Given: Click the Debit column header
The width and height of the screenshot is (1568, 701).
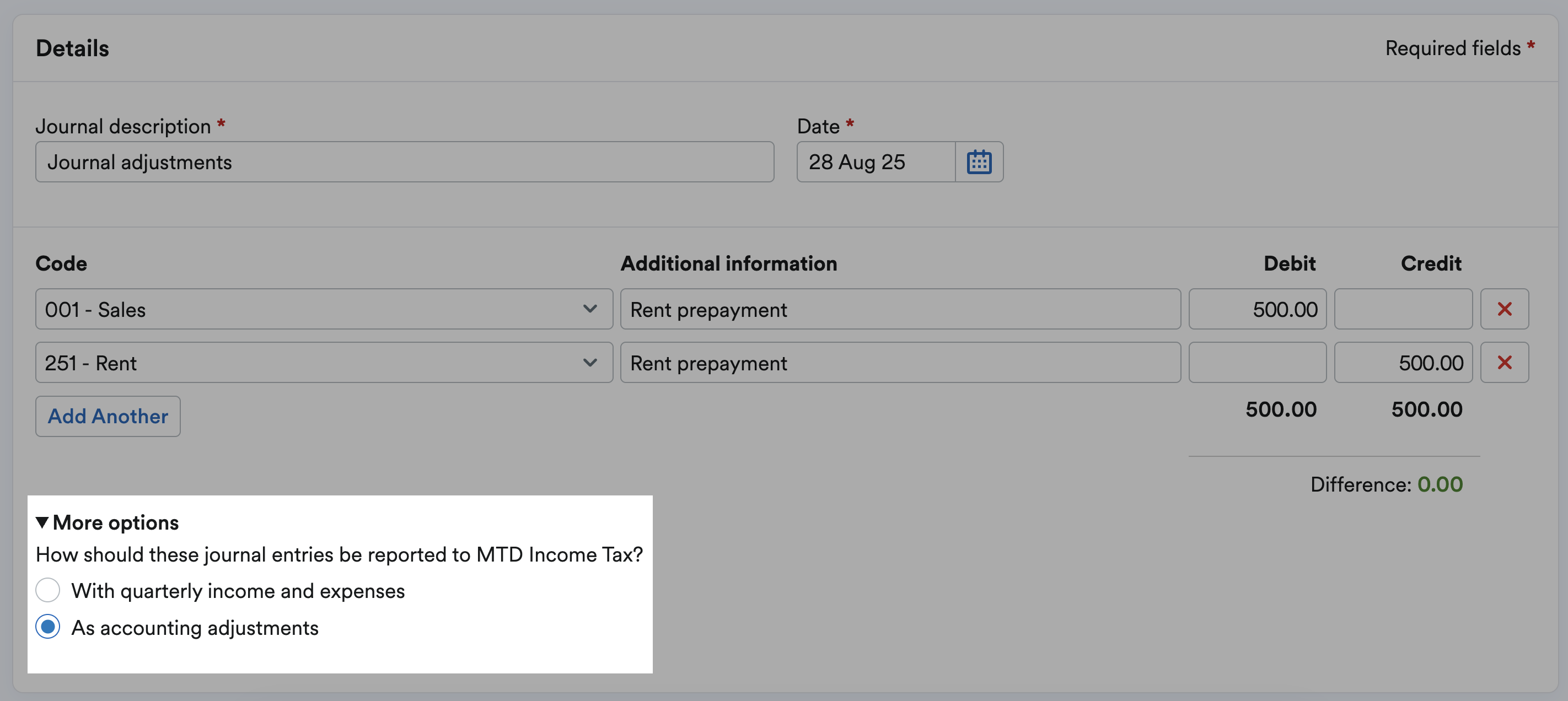Looking at the screenshot, I should tap(1289, 263).
